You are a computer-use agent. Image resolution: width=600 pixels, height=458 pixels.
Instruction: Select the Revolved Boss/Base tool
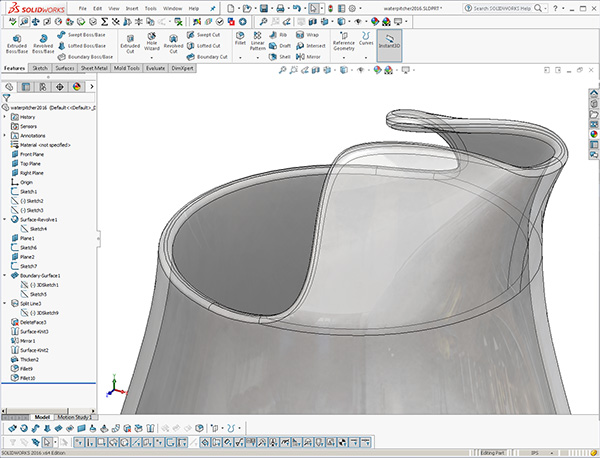(x=43, y=44)
